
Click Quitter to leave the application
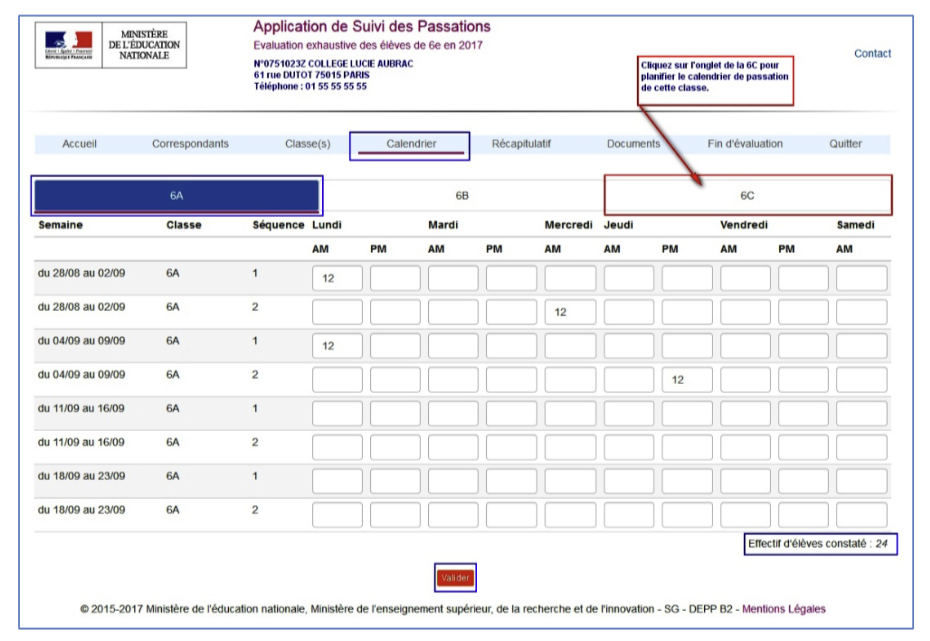pyautogui.click(x=845, y=143)
